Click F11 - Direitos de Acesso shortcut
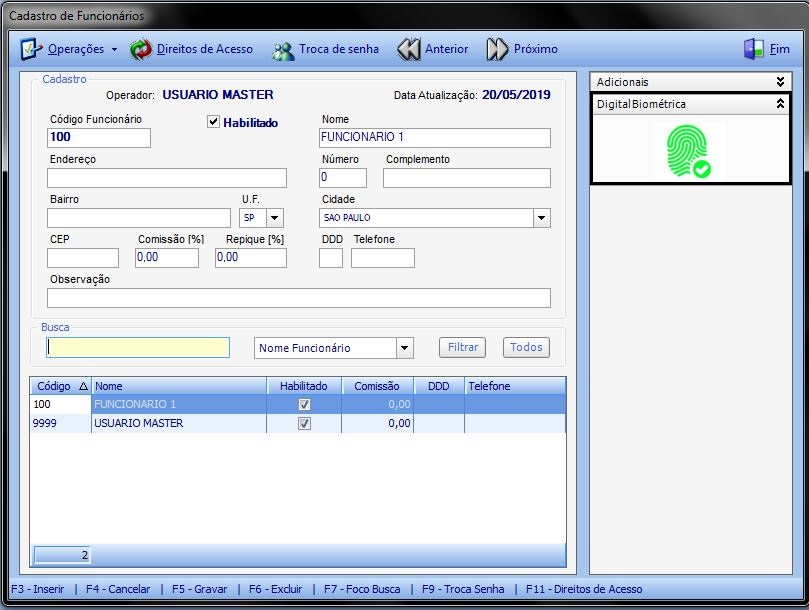This screenshot has height=610, width=809. point(584,589)
